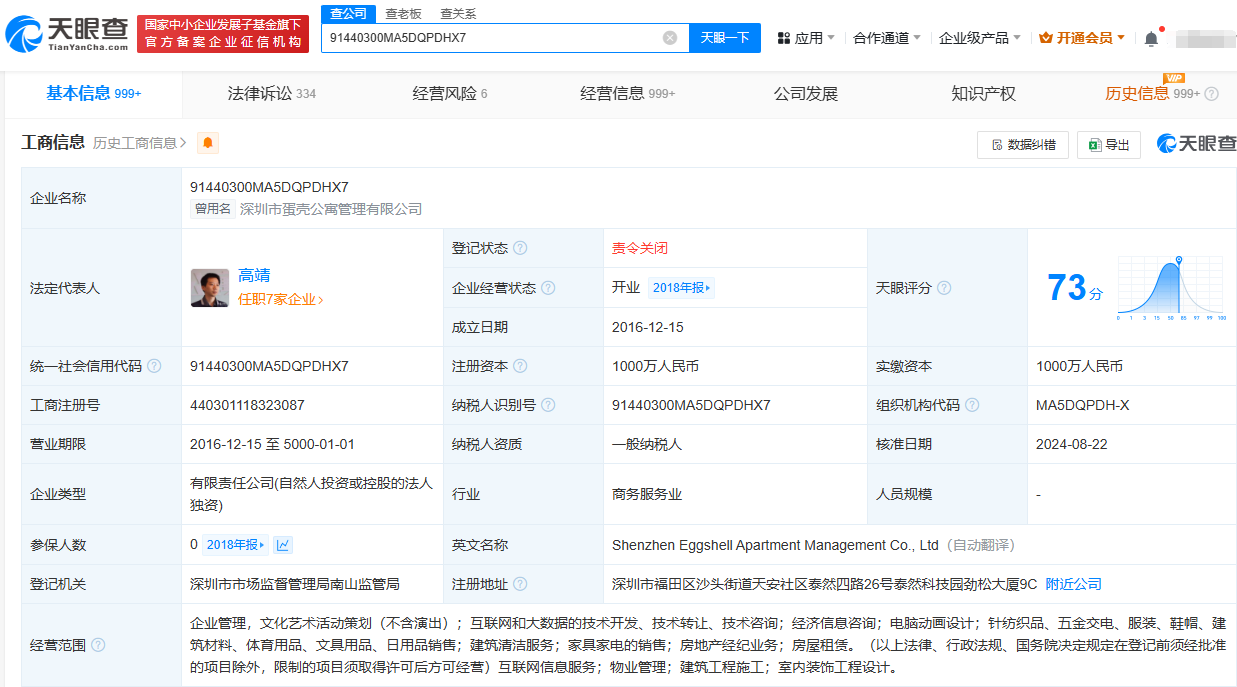1237x687 pixels.
Task: Switch to 查老板 search tab
Action: pyautogui.click(x=403, y=13)
